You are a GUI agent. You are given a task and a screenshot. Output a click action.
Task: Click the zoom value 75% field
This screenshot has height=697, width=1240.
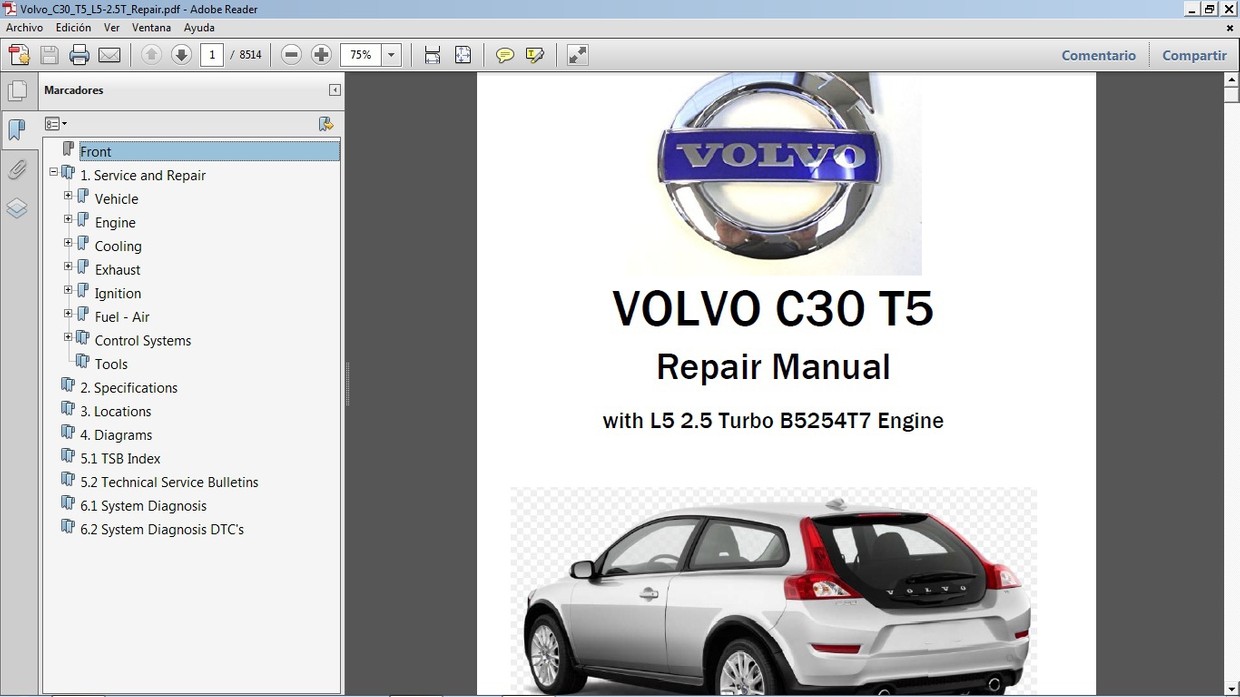(x=361, y=55)
